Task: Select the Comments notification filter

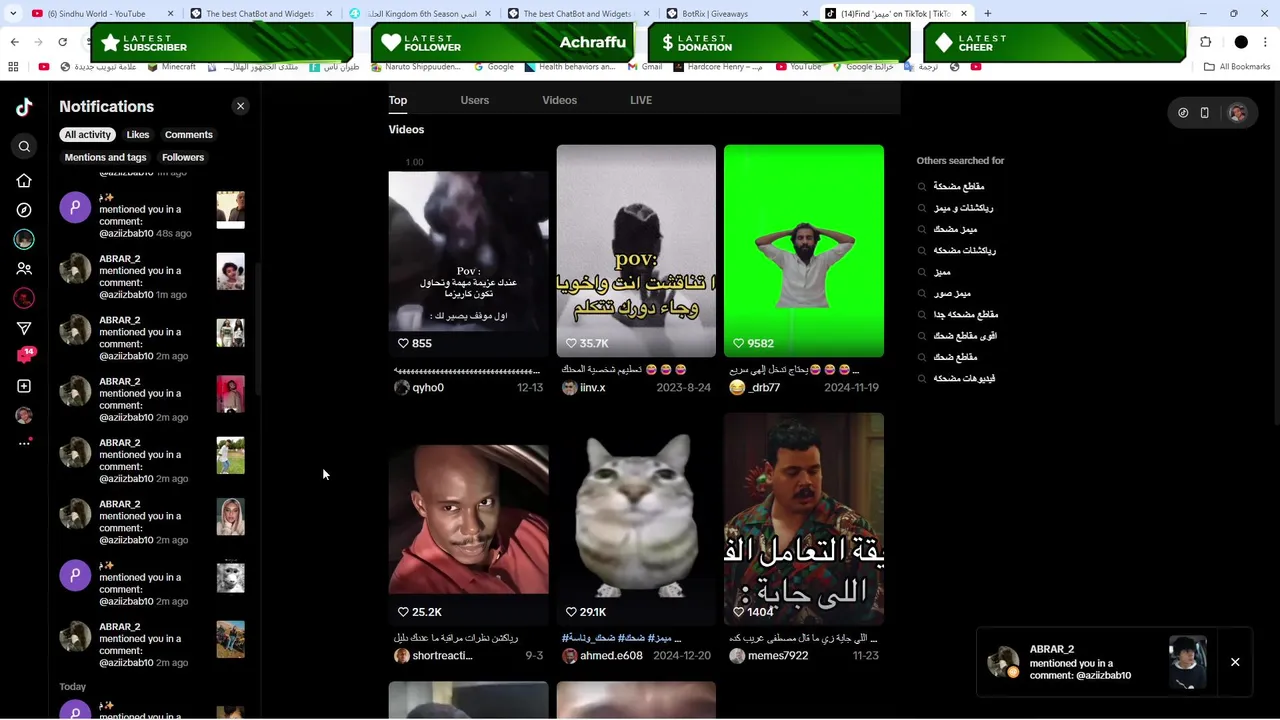Action: pyautogui.click(x=189, y=135)
